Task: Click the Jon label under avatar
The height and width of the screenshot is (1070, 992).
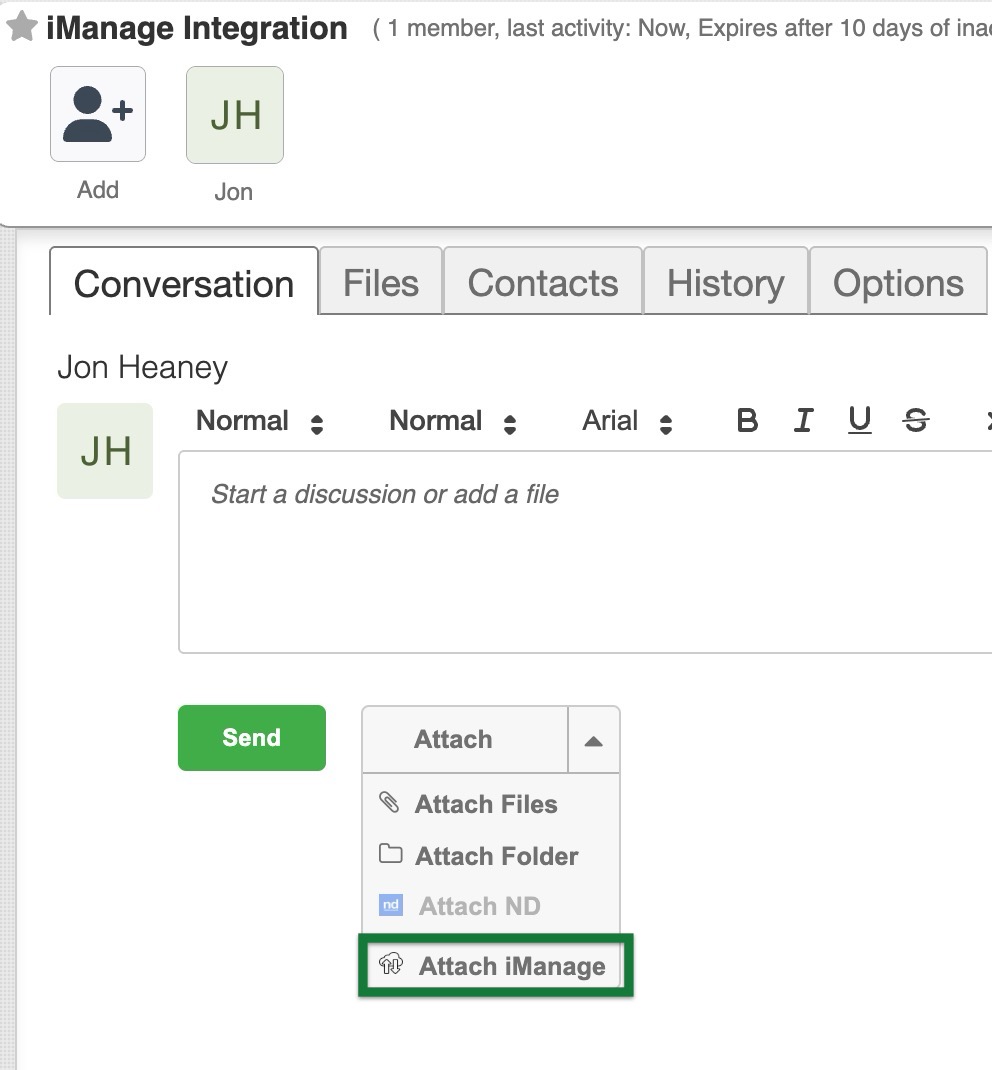Action: pos(234,192)
